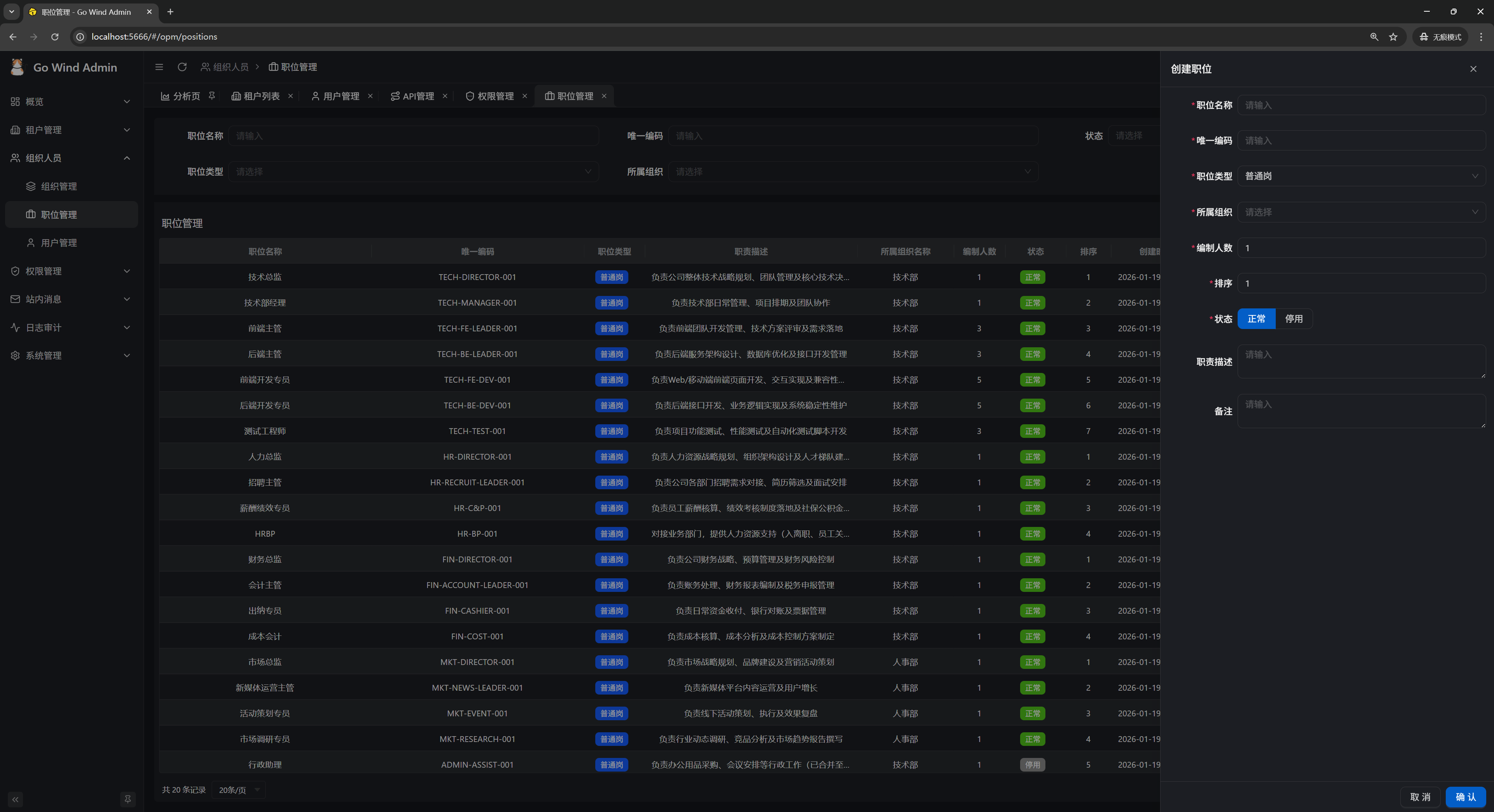Image resolution: width=1494 pixels, height=812 pixels.
Task: Focus the 职位名称 input in drawer
Action: point(1361,105)
